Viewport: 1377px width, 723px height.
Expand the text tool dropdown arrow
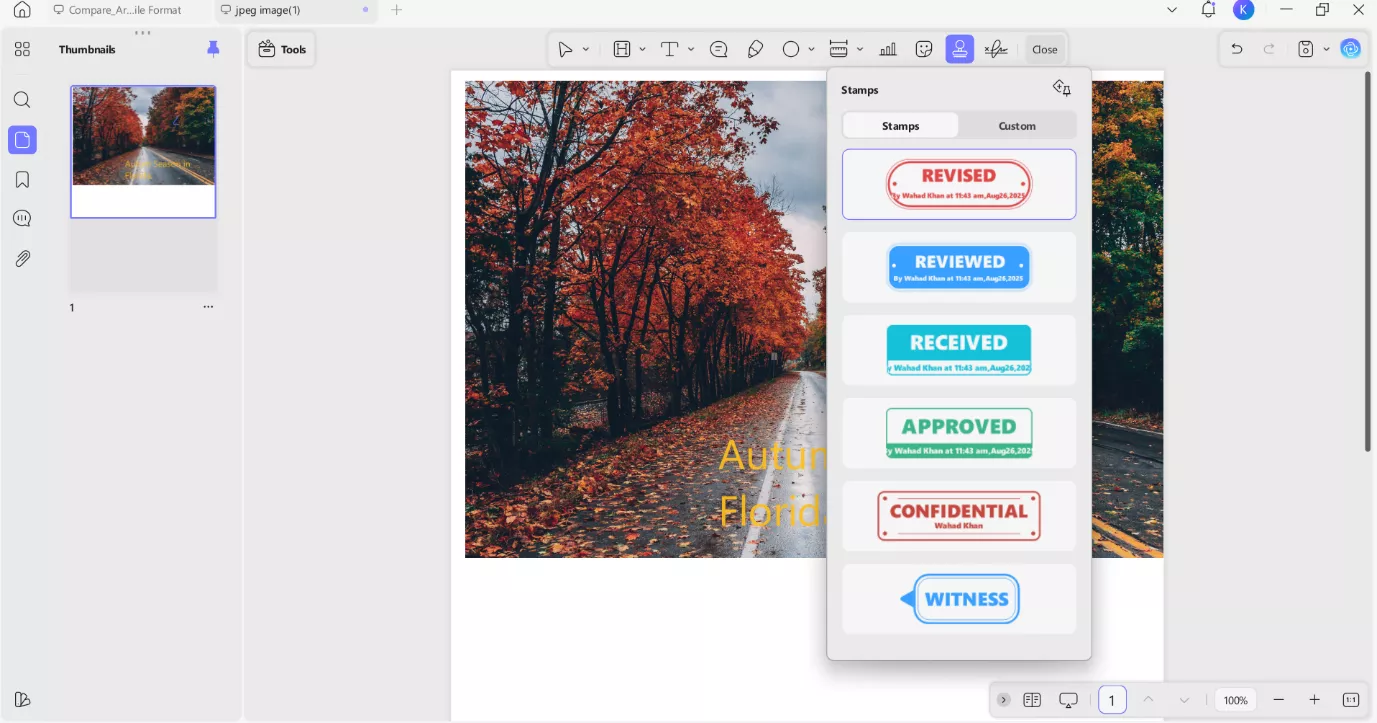691,49
